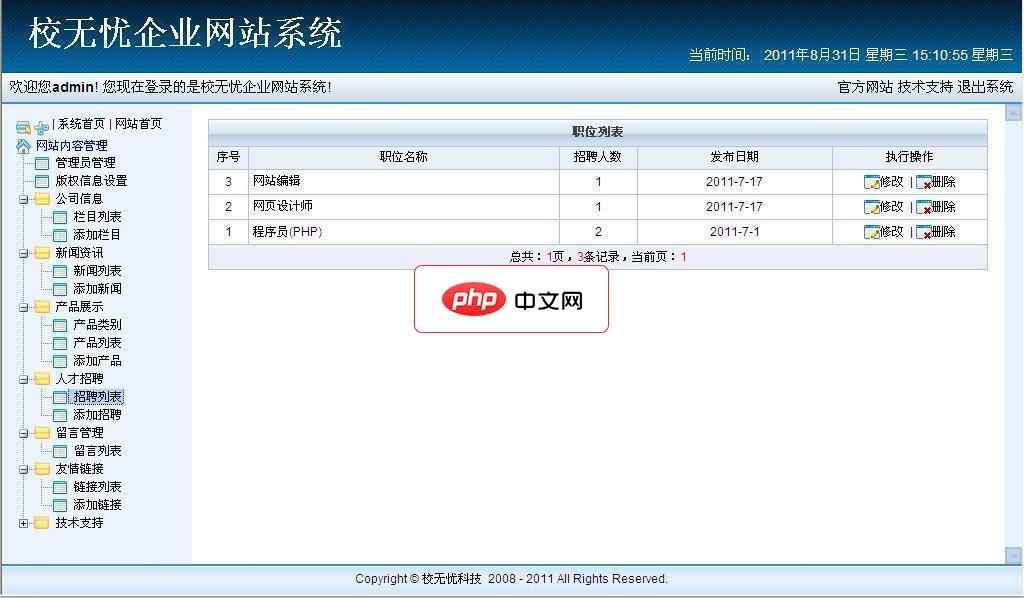This screenshot has height=598, width=1024.
Task: Click 修改 link for 网页设计师
Action: pos(892,207)
